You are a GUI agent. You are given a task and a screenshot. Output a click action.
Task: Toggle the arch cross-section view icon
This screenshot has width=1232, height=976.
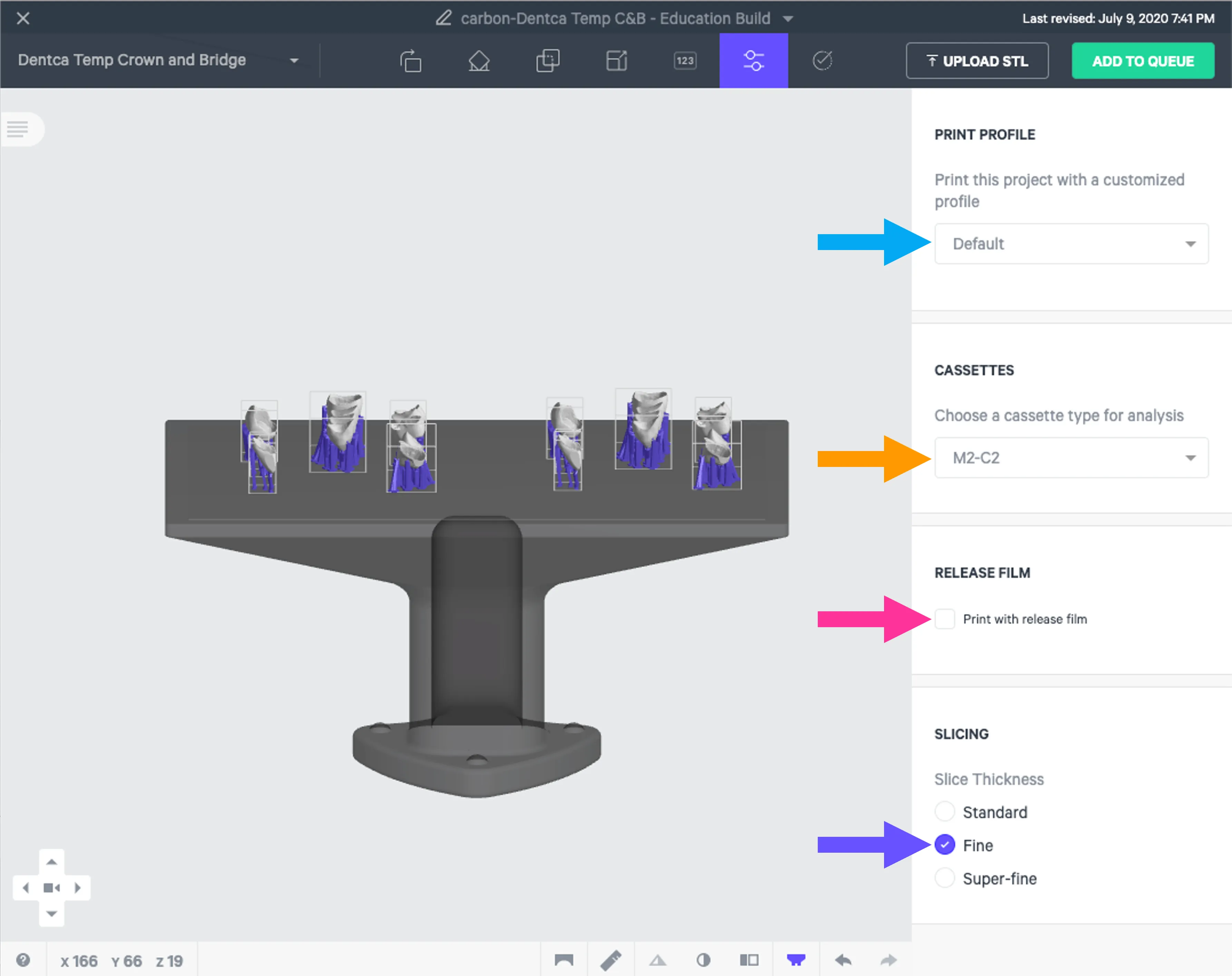[x=564, y=960]
